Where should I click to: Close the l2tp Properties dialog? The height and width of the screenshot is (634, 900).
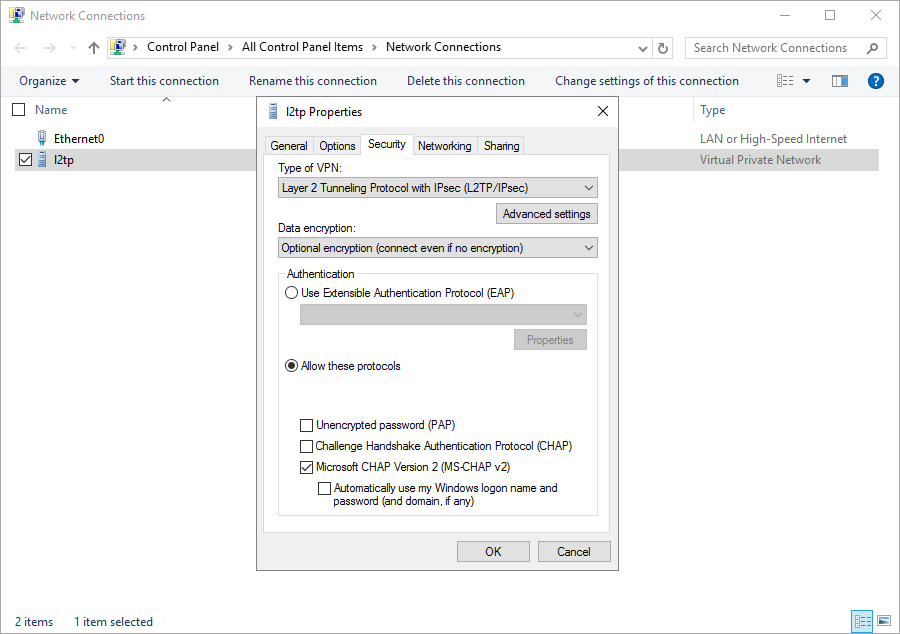pos(603,111)
